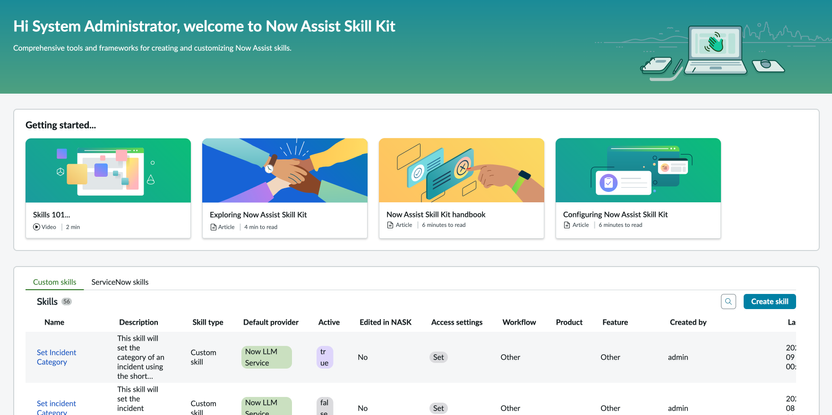Screen dimensions: 832x415
Task: Click the Create skill button
Action: [x=769, y=301]
